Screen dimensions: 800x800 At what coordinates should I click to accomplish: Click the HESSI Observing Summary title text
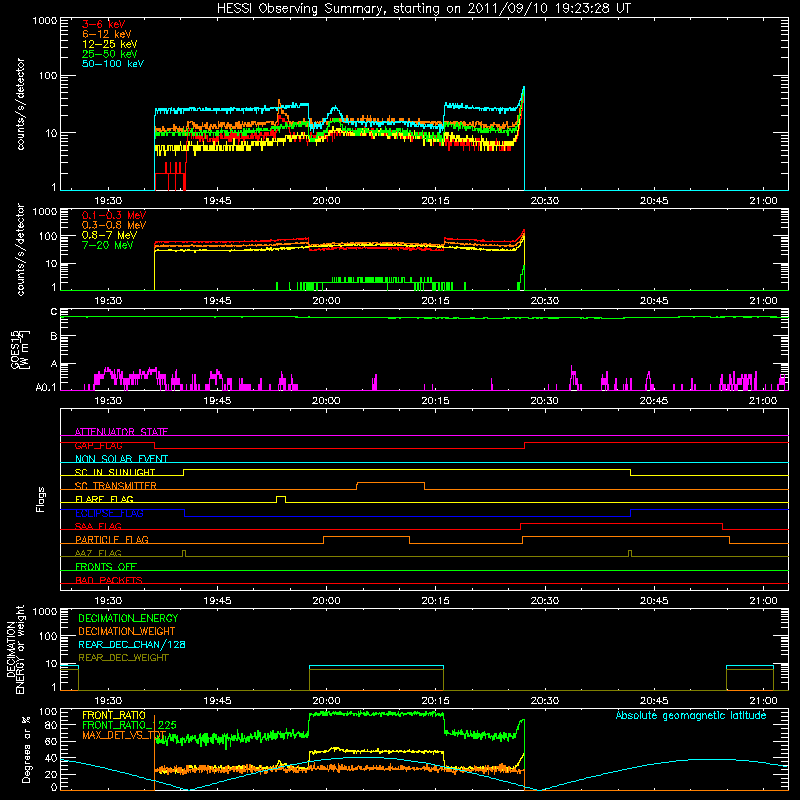tap(423, 9)
